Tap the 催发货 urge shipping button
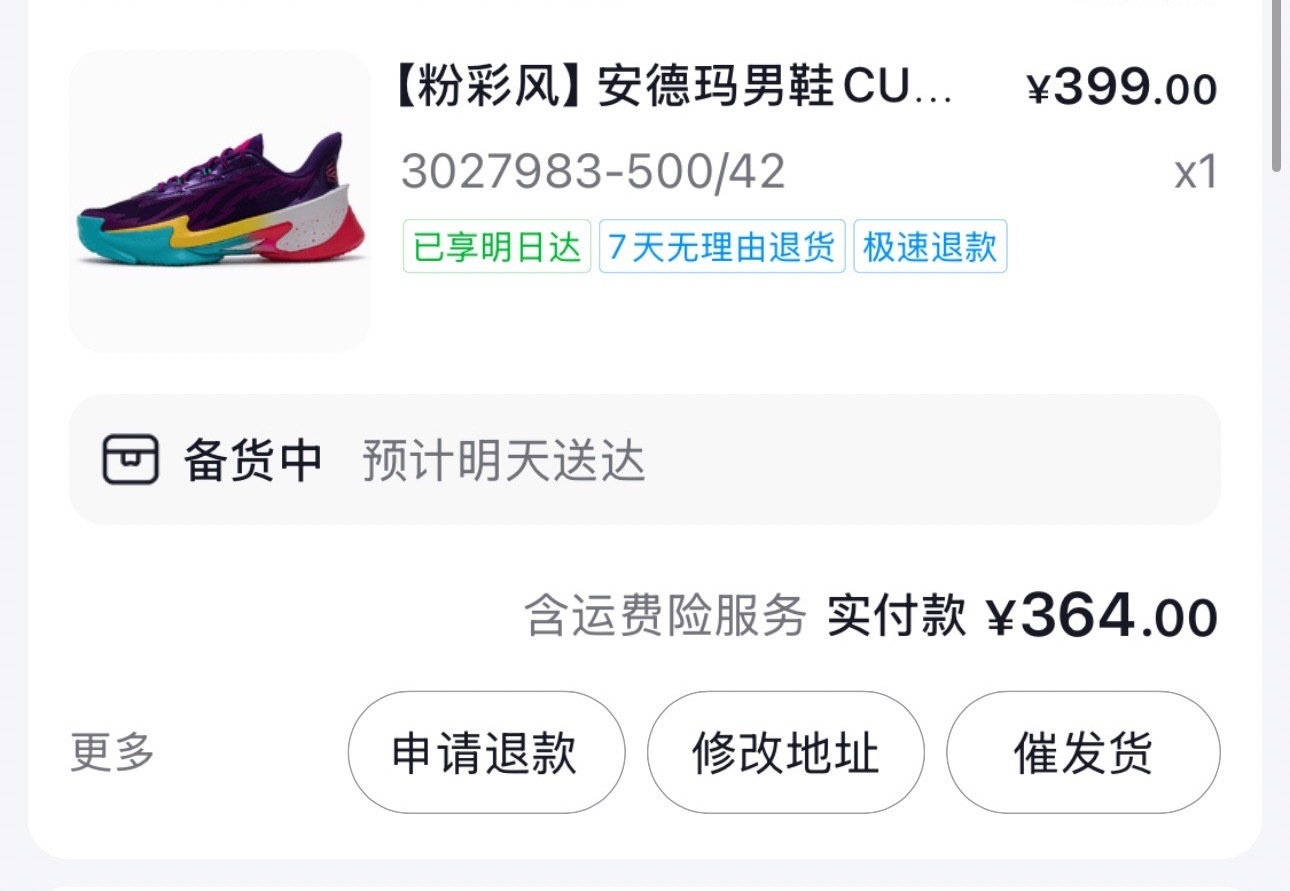1290x891 pixels. pyautogui.click(x=1083, y=752)
